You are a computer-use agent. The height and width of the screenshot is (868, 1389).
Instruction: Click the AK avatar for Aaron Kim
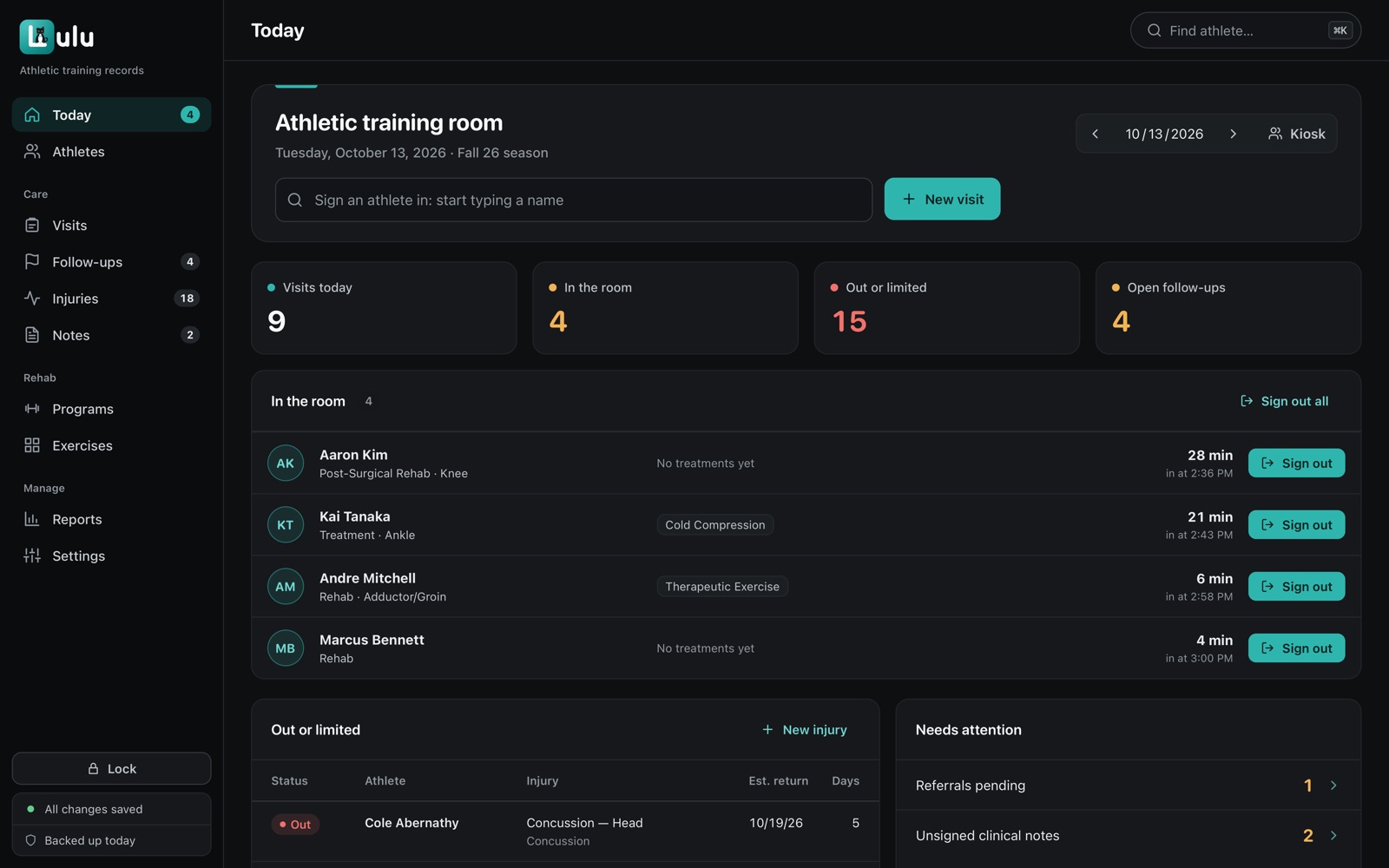click(286, 464)
